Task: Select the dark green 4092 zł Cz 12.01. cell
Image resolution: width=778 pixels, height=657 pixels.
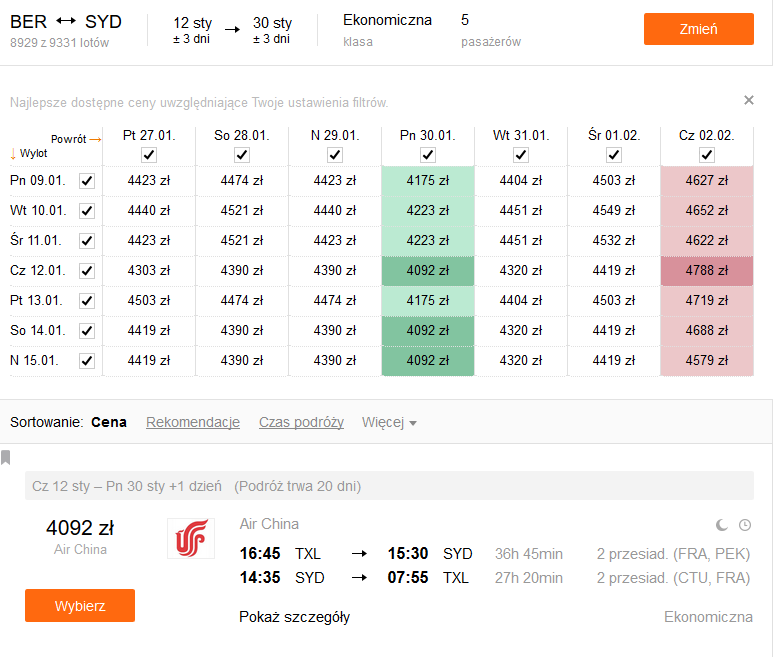Action: click(428, 270)
